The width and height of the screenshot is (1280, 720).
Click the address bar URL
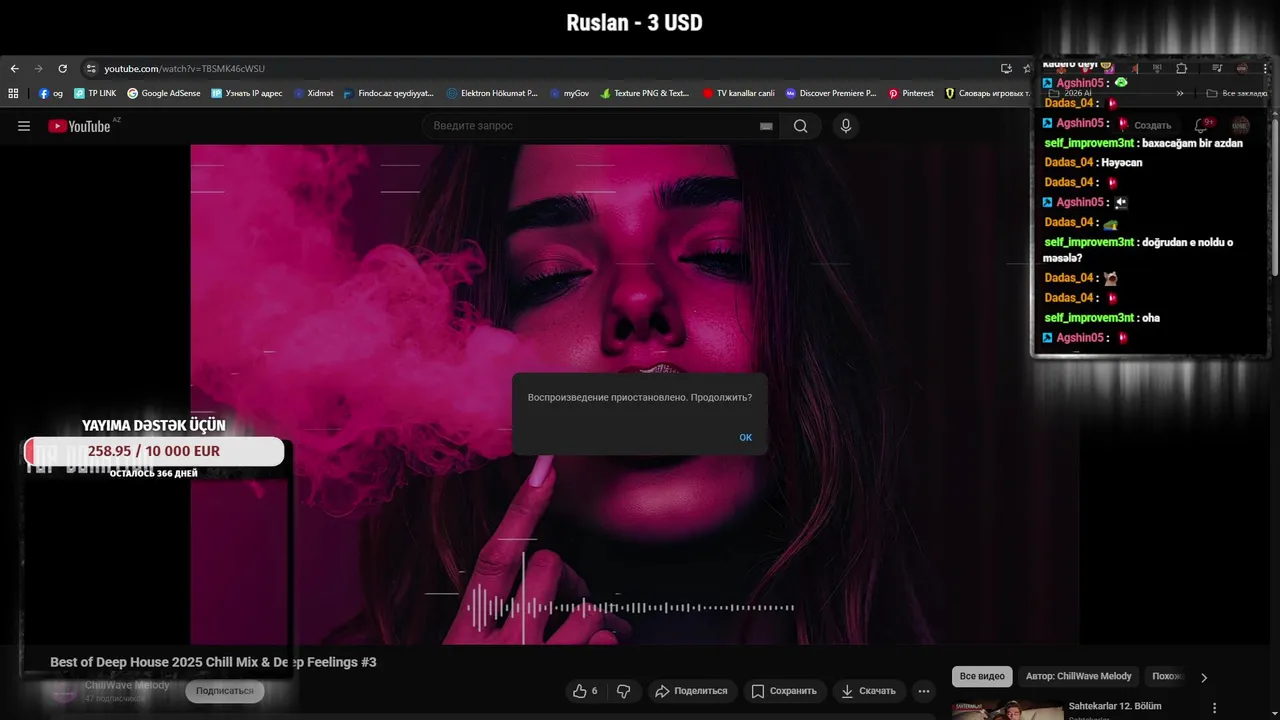pos(185,68)
